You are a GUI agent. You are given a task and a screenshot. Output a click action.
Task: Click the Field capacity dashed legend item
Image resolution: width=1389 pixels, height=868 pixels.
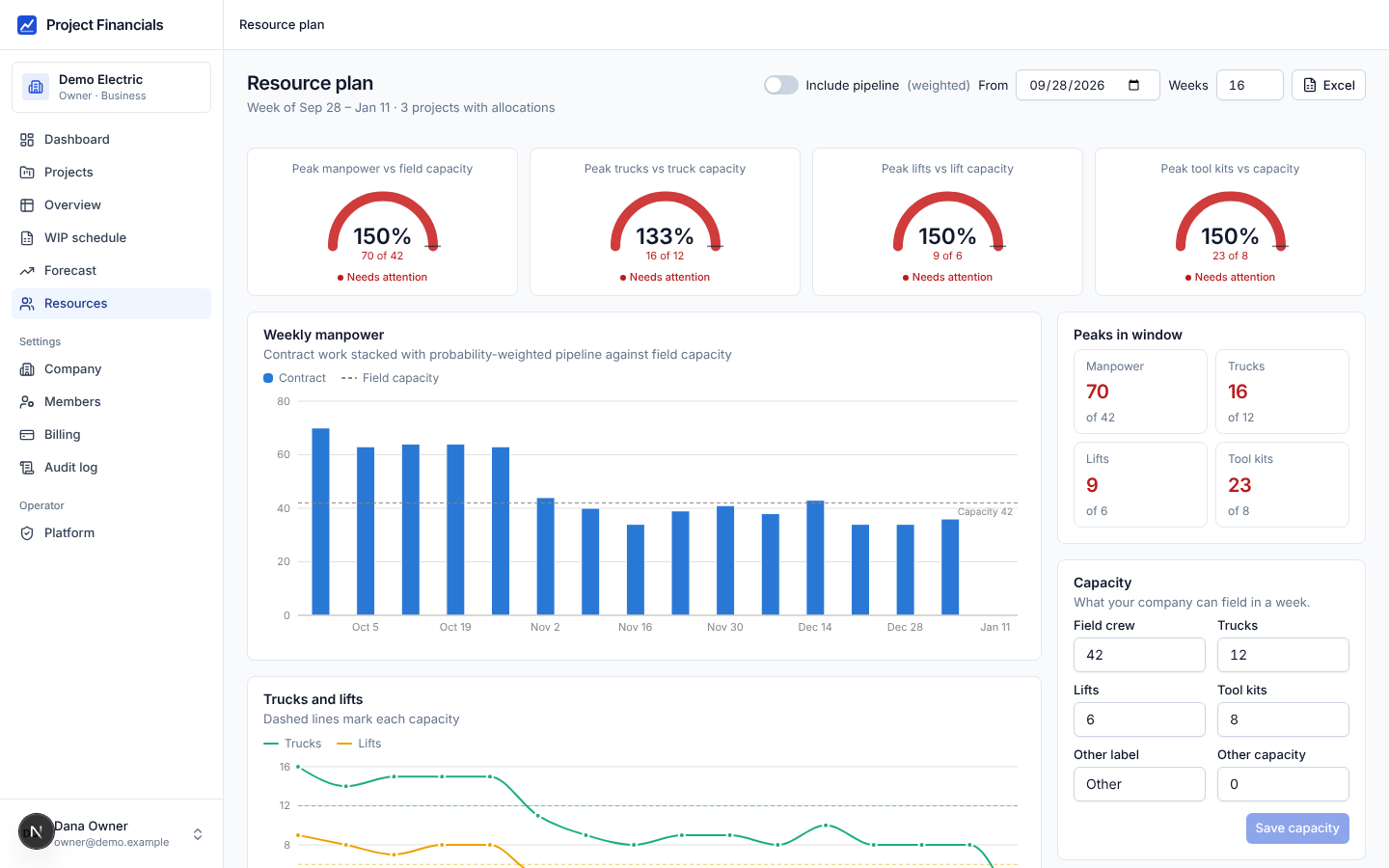coord(390,378)
